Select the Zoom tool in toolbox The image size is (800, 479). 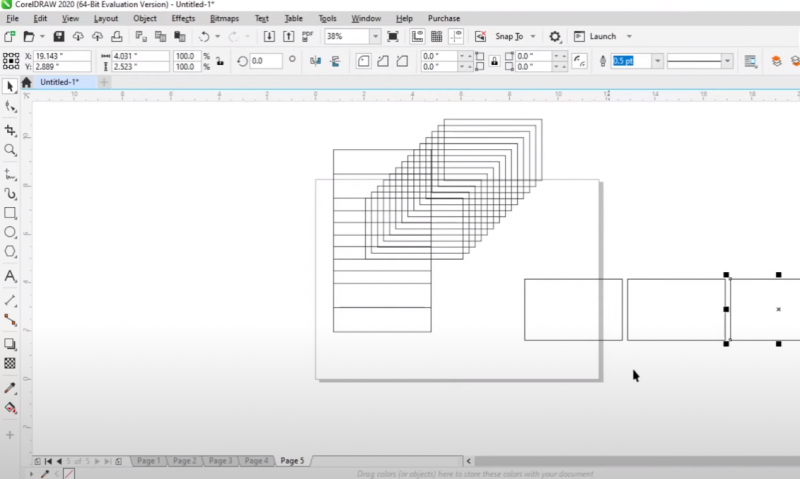[x=10, y=150]
